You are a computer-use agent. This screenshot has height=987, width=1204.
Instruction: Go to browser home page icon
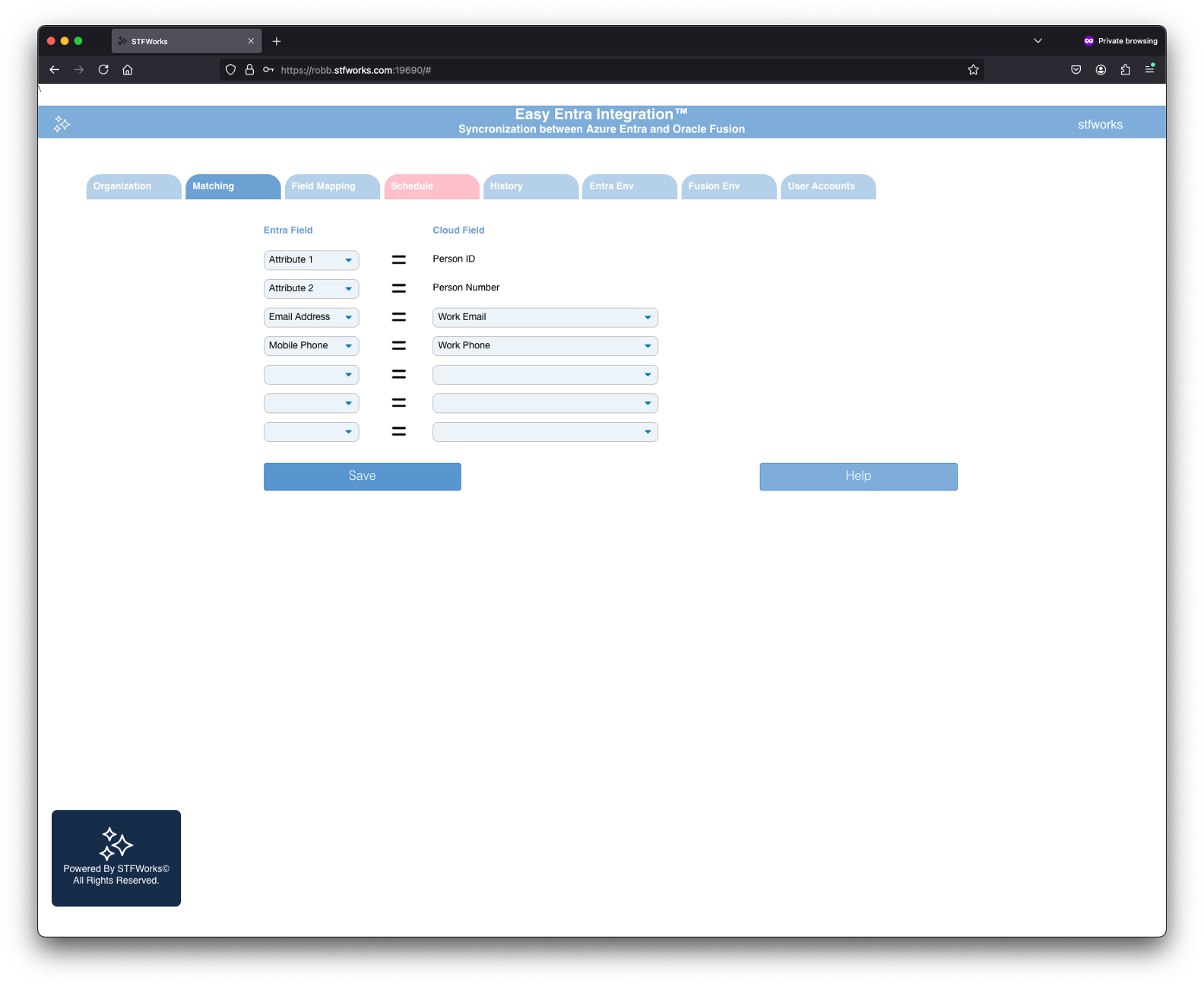click(x=128, y=70)
